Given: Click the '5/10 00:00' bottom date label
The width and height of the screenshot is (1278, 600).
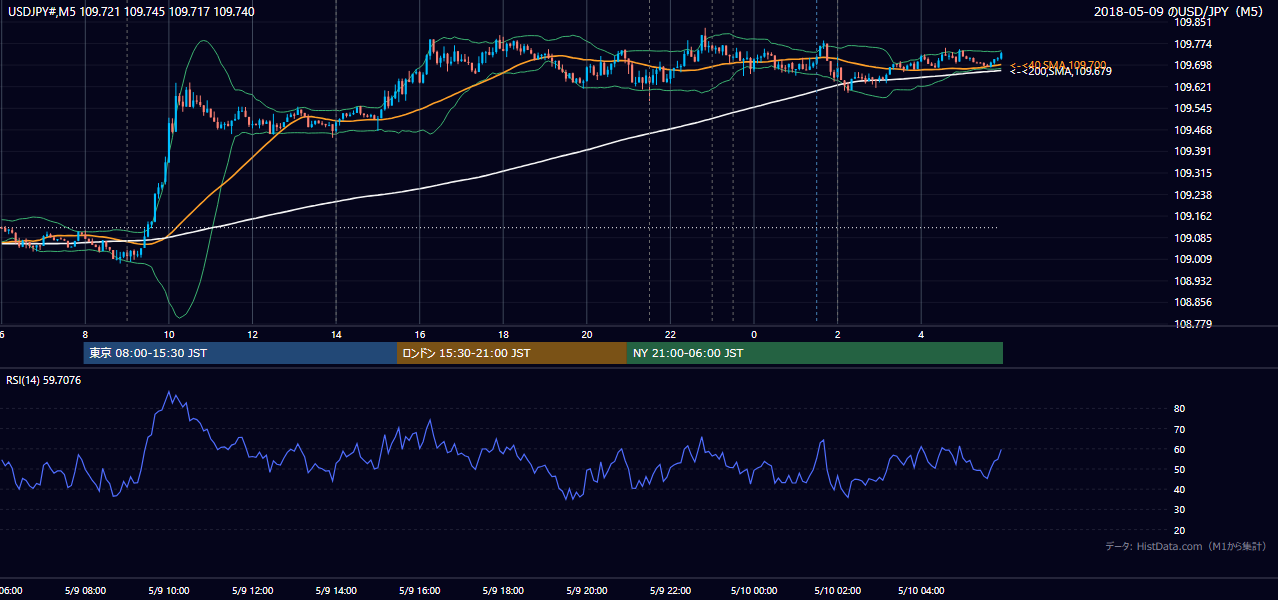Looking at the screenshot, I should click(x=754, y=590).
